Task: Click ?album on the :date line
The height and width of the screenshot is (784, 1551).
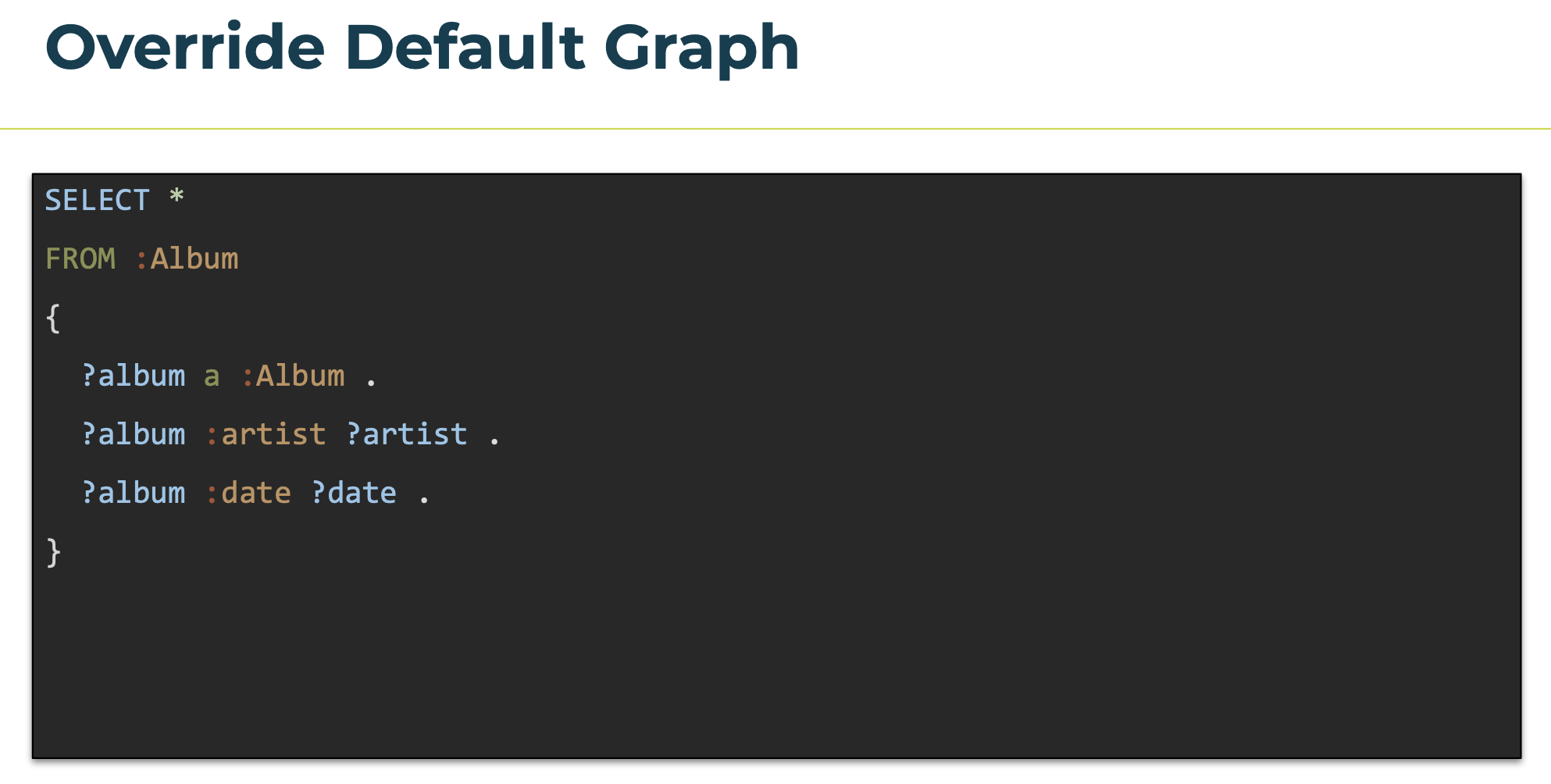Action: point(134,494)
